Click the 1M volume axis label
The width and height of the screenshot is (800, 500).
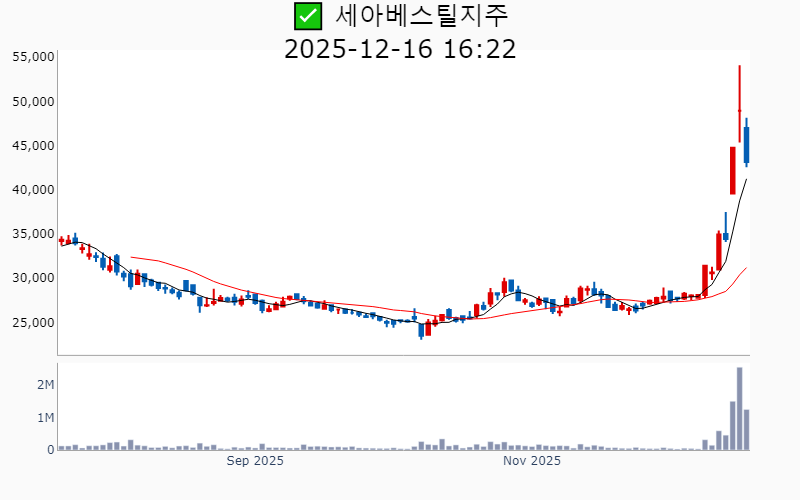click(45, 417)
